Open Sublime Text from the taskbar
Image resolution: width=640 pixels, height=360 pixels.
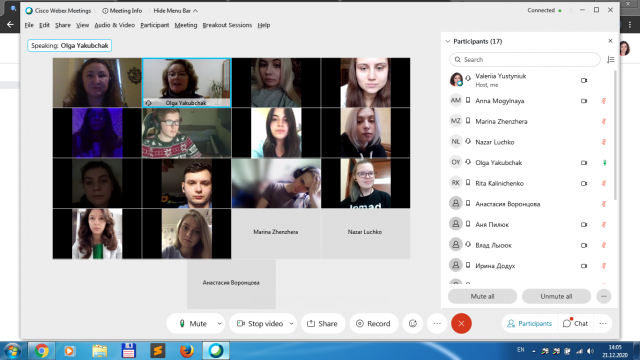pos(158,351)
